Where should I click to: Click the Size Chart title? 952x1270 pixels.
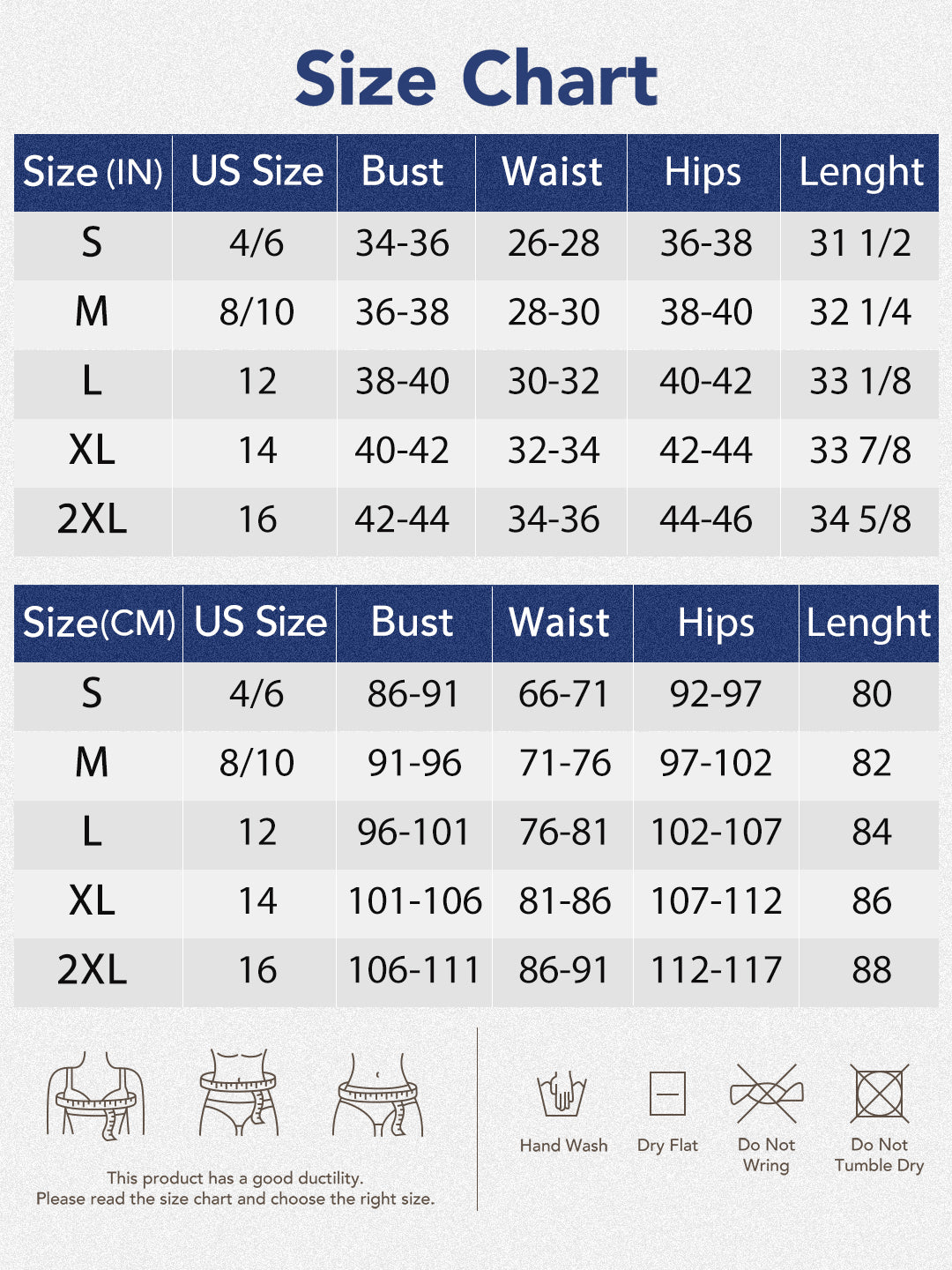[x=476, y=78]
